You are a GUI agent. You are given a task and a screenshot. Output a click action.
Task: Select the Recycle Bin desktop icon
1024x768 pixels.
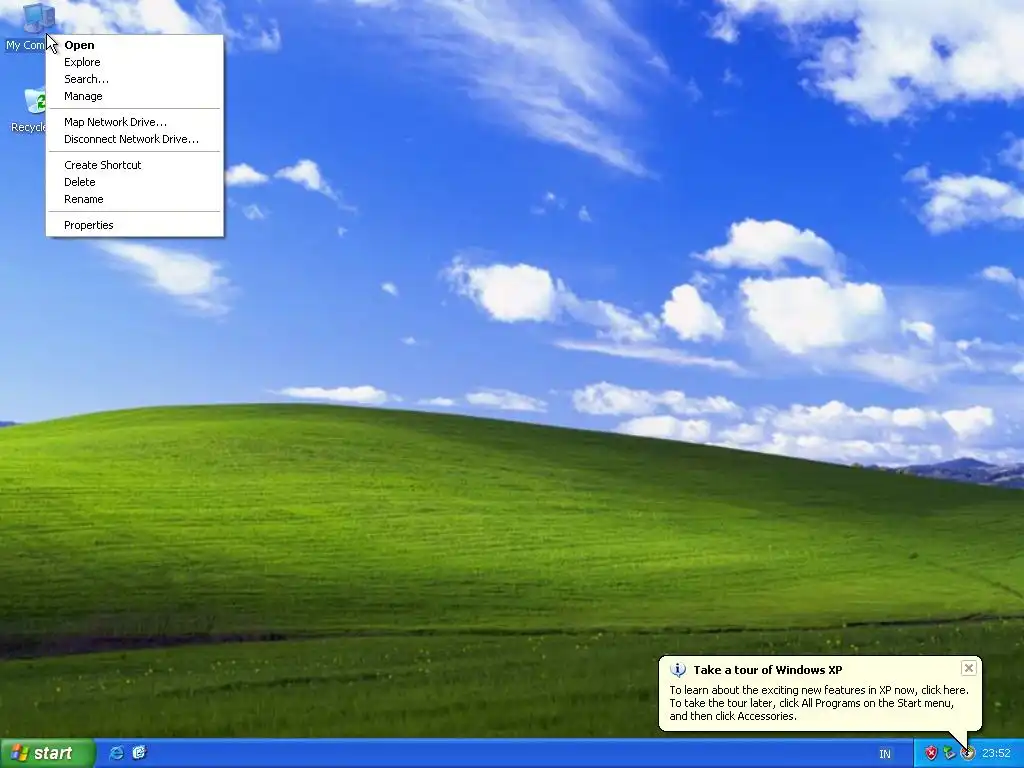click(29, 110)
